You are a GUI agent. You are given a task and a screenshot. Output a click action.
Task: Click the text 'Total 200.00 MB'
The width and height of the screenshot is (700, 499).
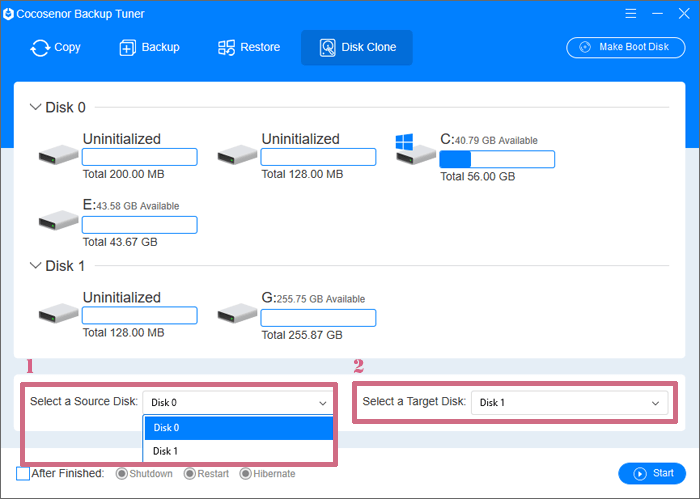pyautogui.click(x=124, y=174)
